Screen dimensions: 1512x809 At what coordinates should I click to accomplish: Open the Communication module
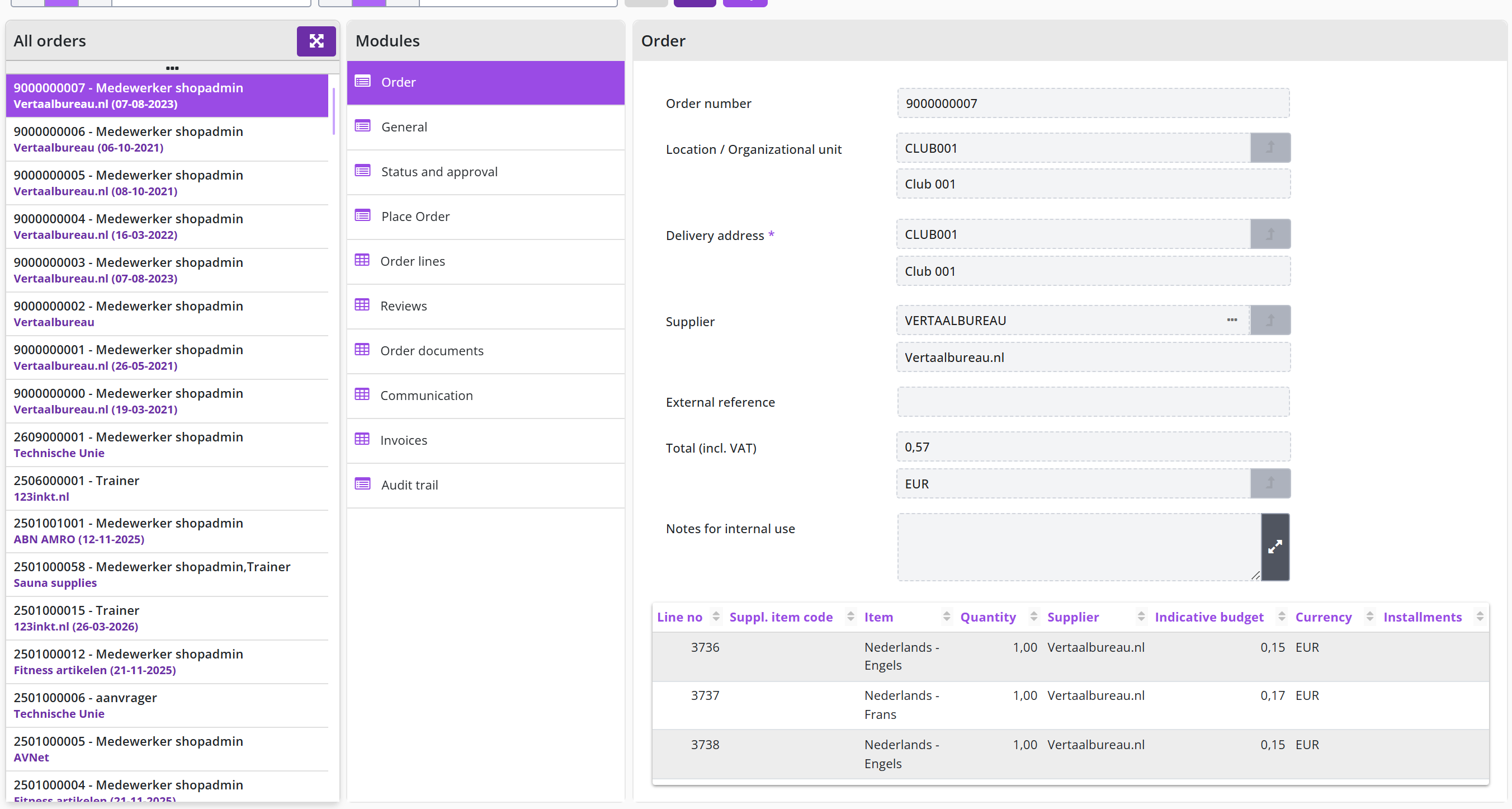point(485,396)
